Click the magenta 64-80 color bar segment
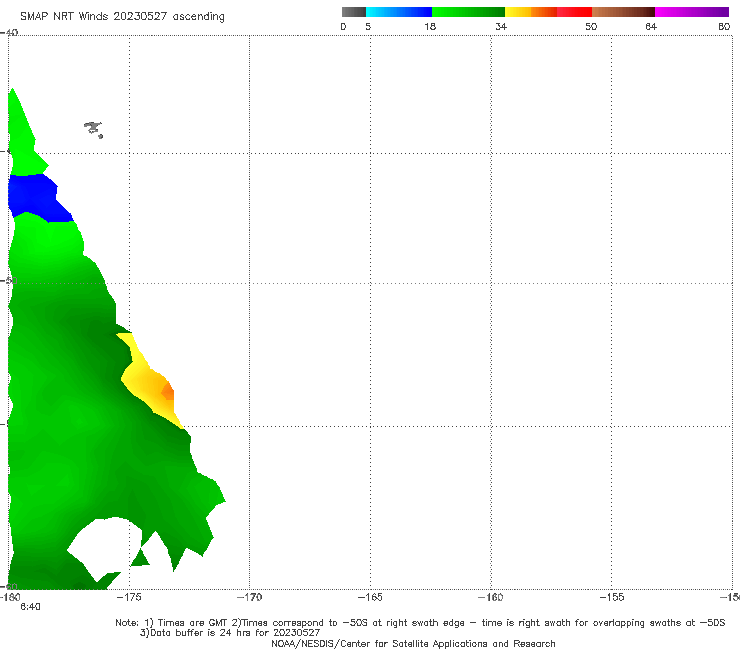740x650 pixels. pos(692,12)
